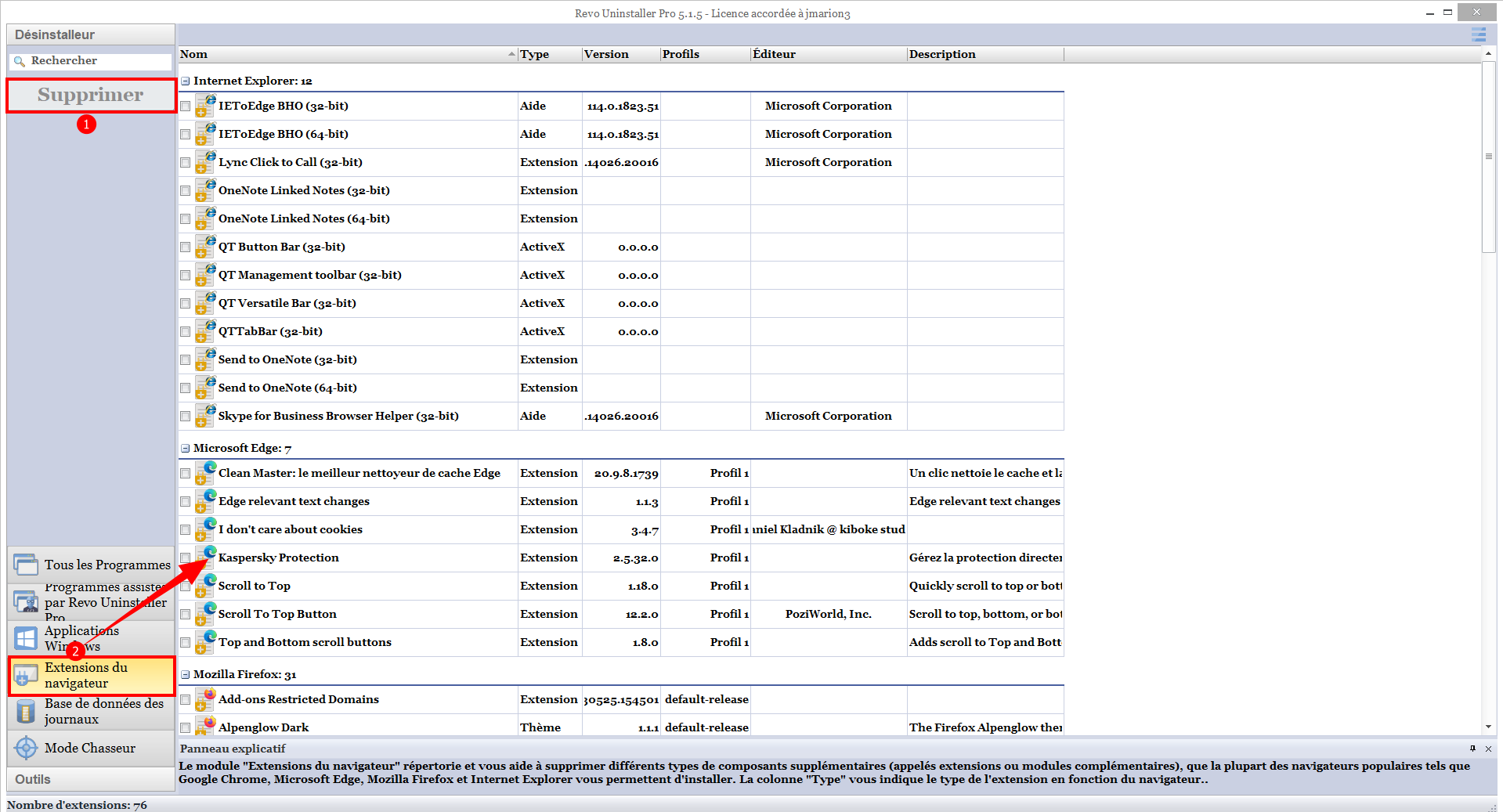Switch to Applications Windows

91,638
